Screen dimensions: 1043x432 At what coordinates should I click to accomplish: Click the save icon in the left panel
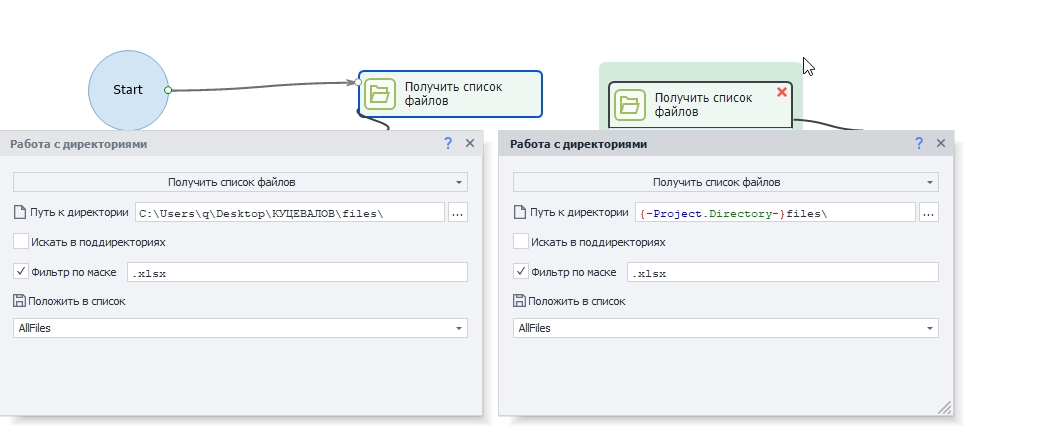[20, 301]
